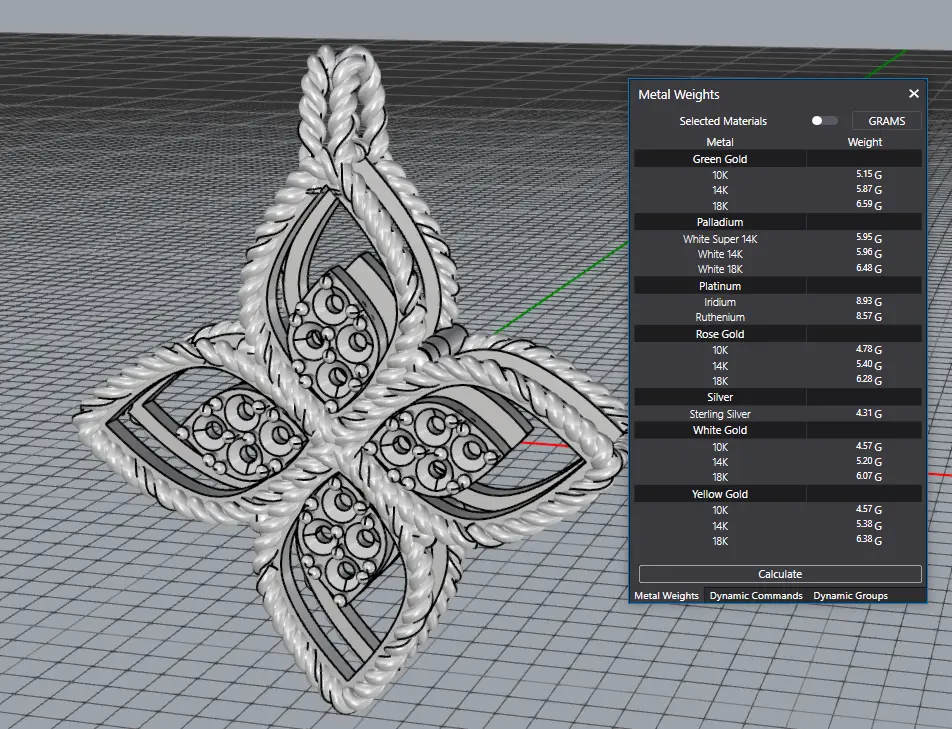Select the Metal Weights tab
The height and width of the screenshot is (729, 952).
[667, 596]
